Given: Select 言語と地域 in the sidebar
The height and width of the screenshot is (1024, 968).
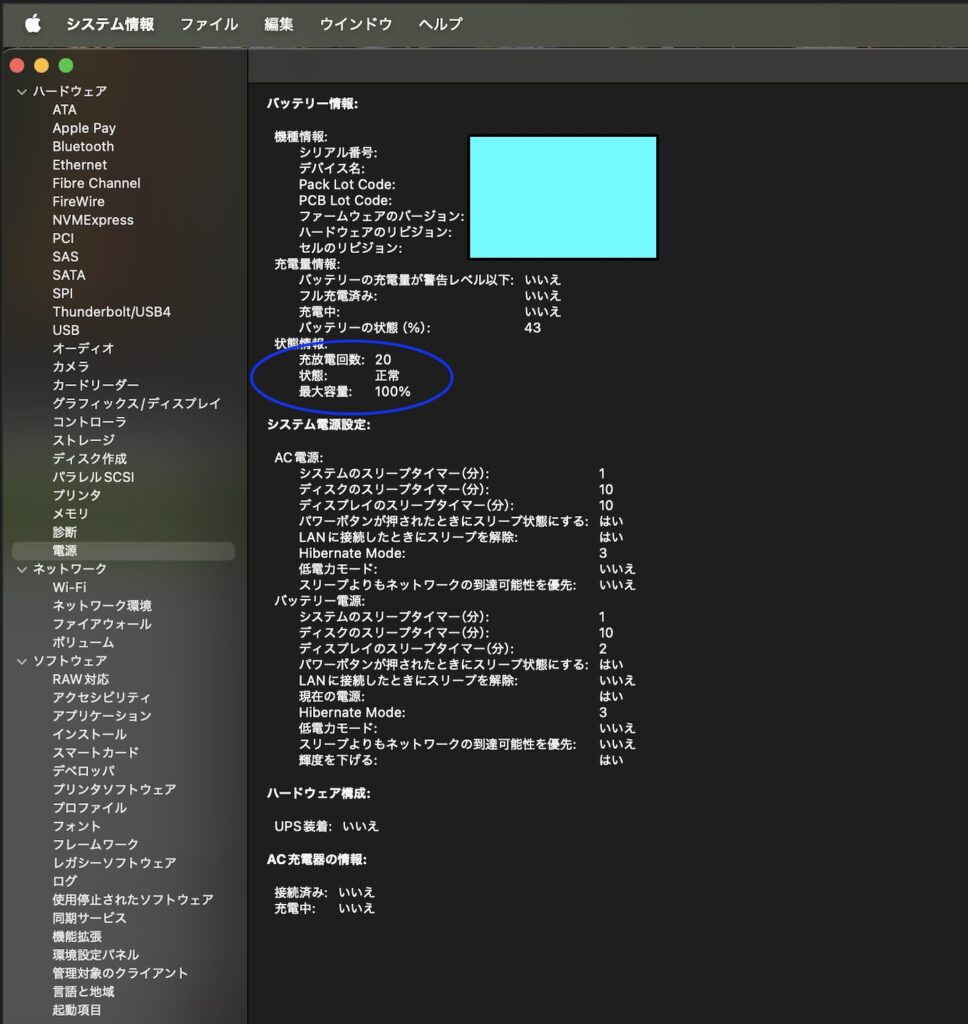Looking at the screenshot, I should click(83, 991).
